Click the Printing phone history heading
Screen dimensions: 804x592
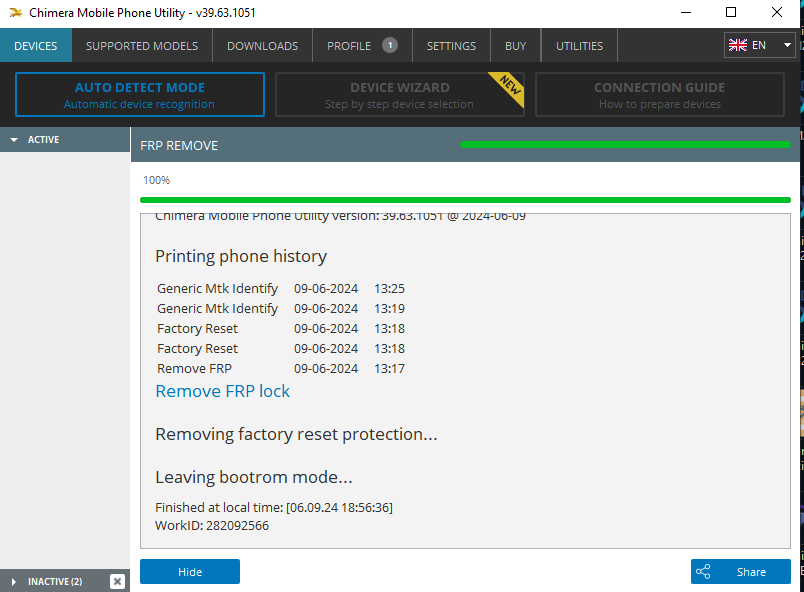[241, 256]
